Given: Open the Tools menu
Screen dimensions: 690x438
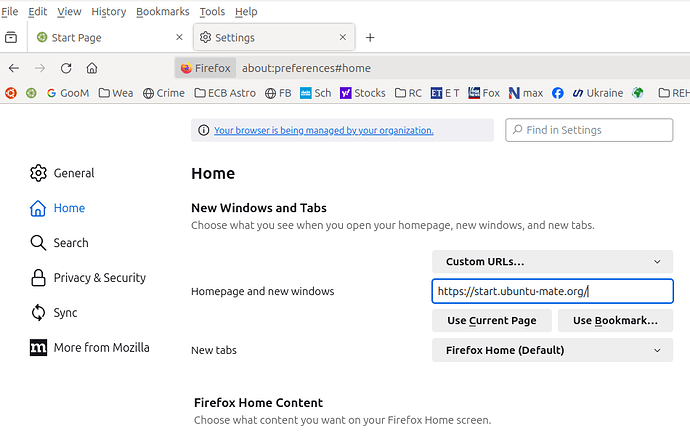Looking at the screenshot, I should pos(212,11).
